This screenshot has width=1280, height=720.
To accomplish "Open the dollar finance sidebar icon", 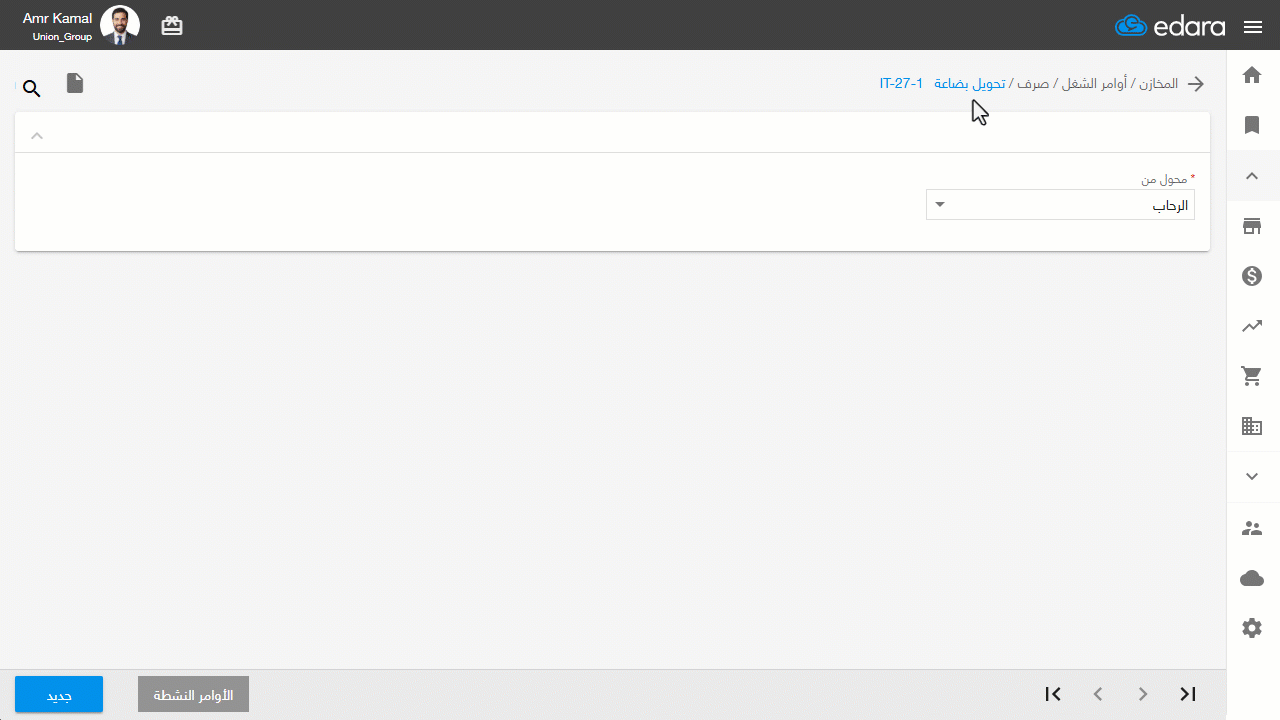I will click(1252, 276).
